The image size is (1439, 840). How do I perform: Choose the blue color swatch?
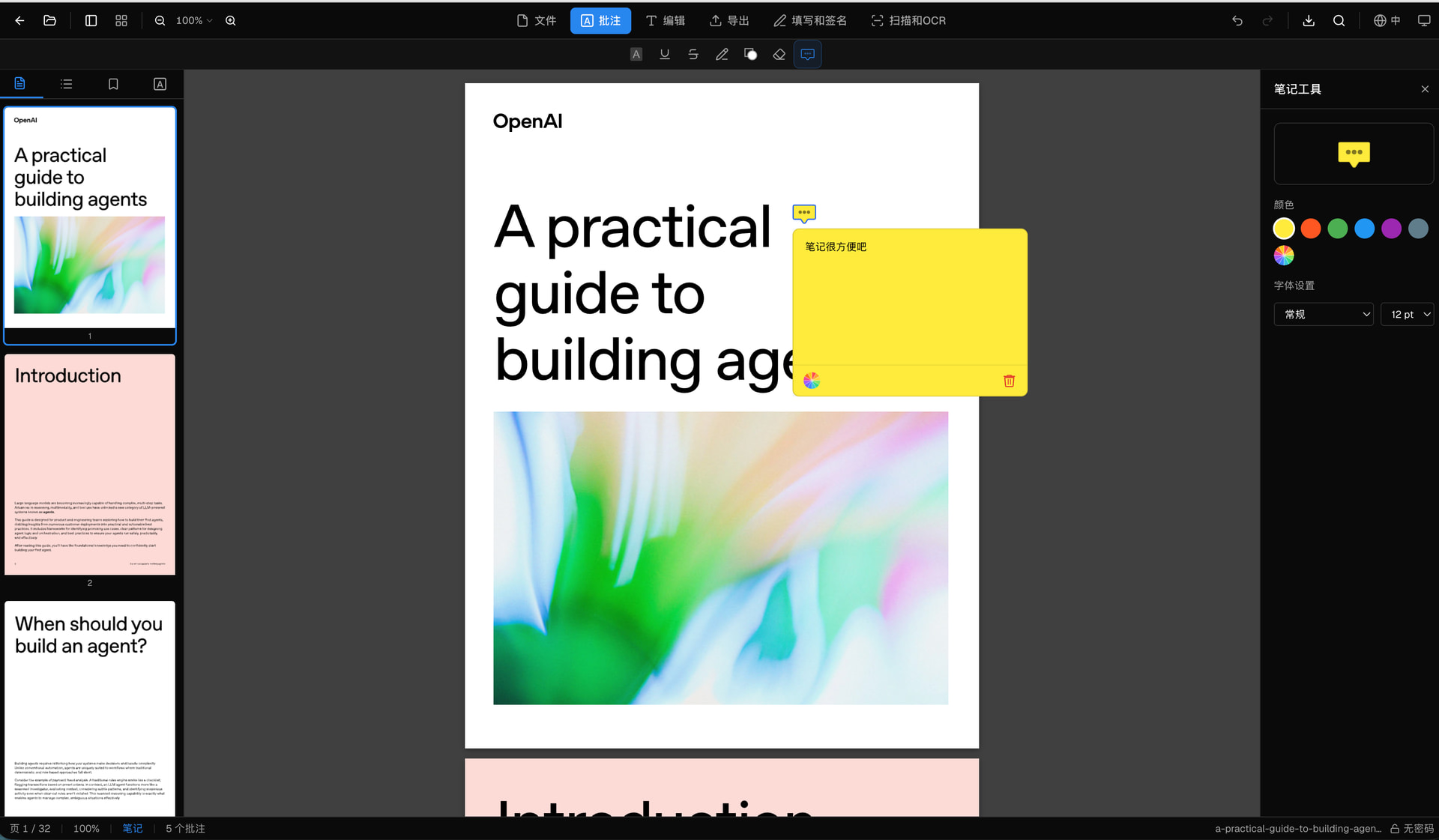point(1365,229)
